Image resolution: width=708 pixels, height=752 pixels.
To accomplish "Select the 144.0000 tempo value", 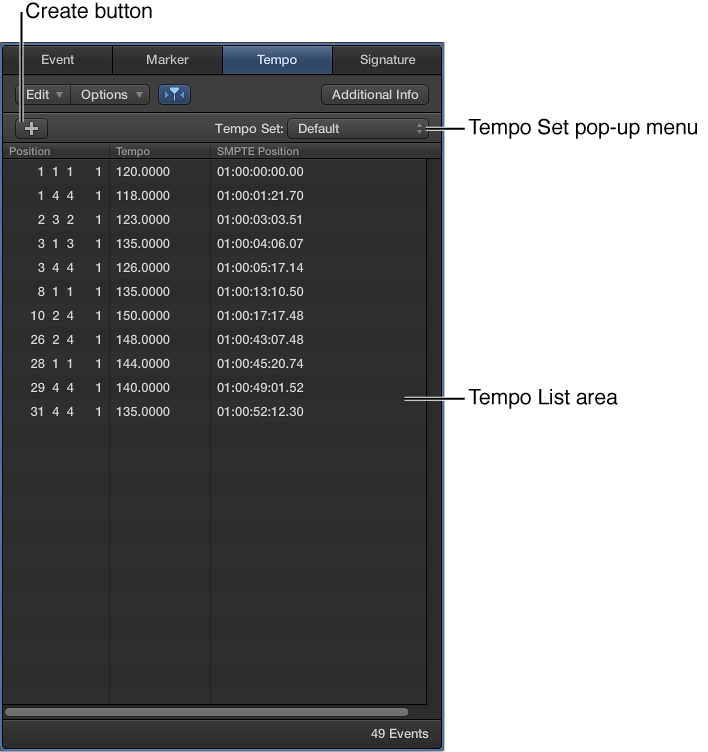I will click(x=143, y=364).
